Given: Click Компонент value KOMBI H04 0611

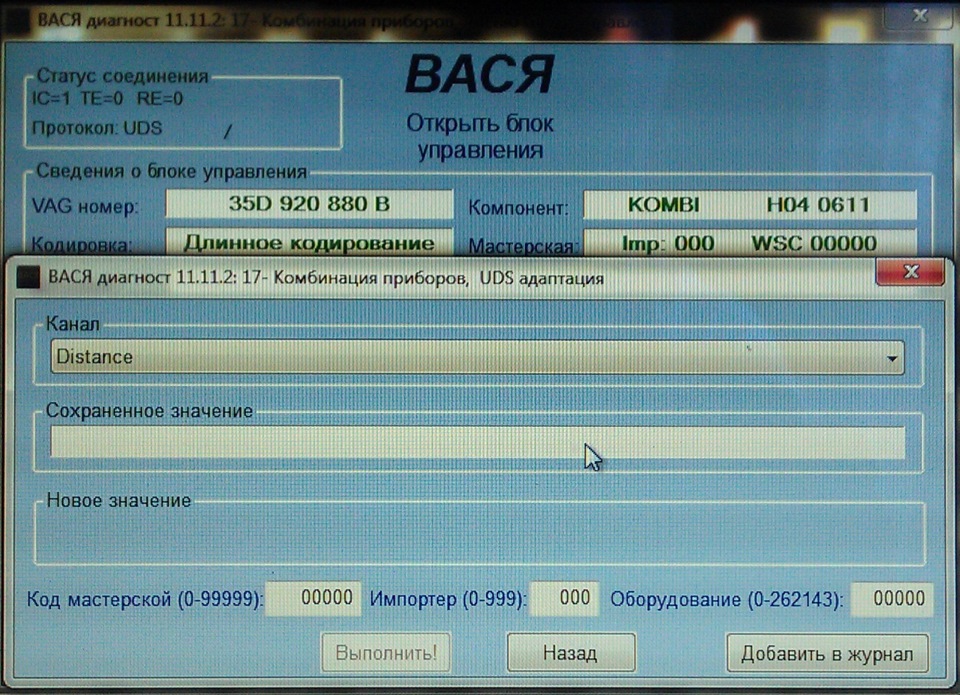Looking at the screenshot, I should (x=749, y=205).
